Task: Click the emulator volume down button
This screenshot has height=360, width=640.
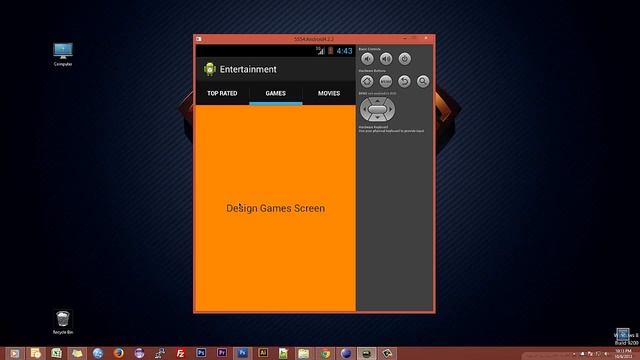Action: tap(367, 59)
